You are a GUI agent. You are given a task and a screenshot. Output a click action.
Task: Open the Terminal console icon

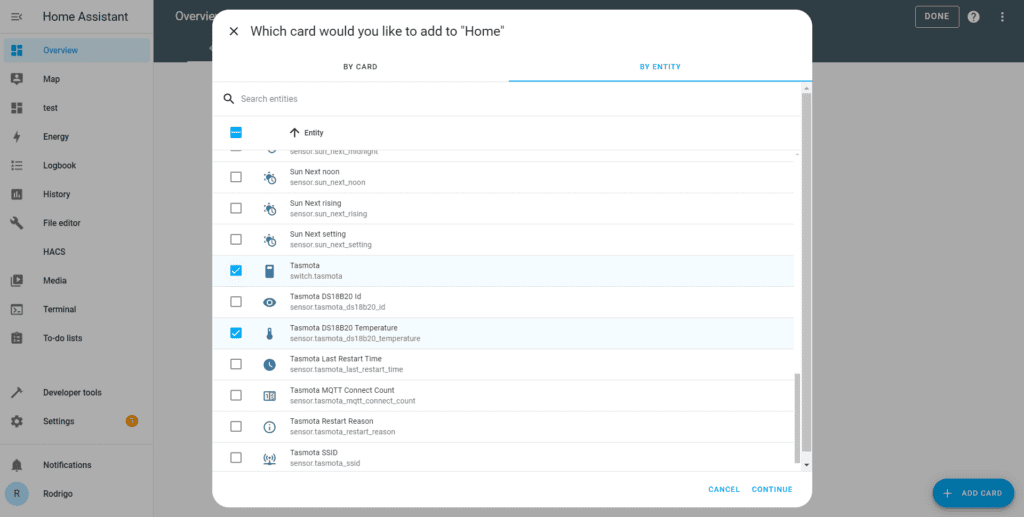click(x=17, y=309)
